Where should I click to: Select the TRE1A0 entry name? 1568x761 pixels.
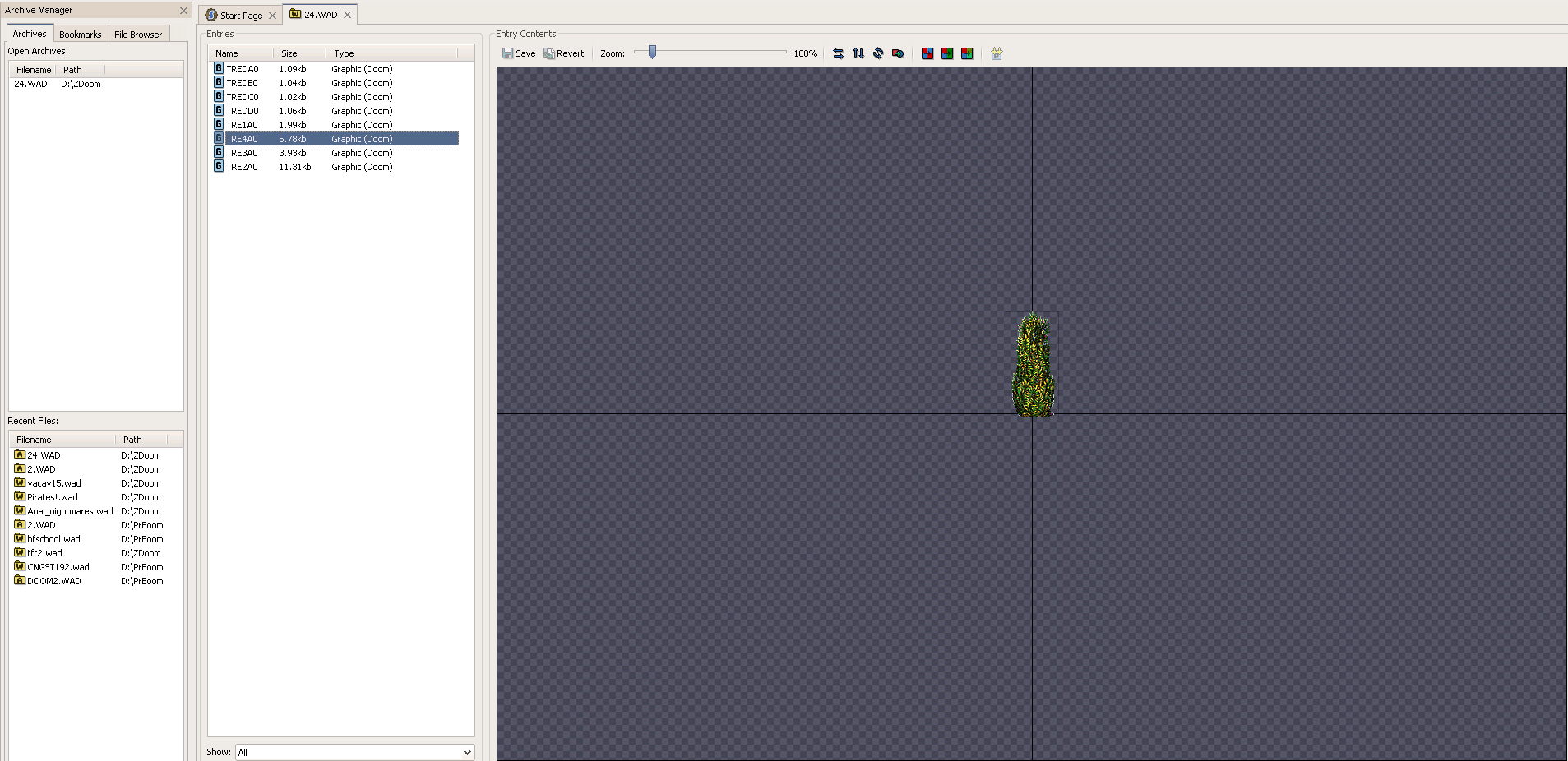[242, 125]
